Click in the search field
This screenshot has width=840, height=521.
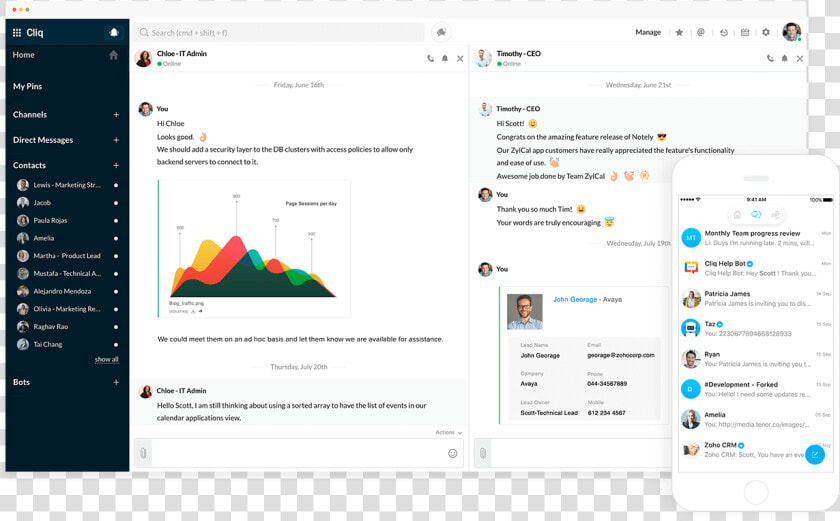[x=279, y=33]
